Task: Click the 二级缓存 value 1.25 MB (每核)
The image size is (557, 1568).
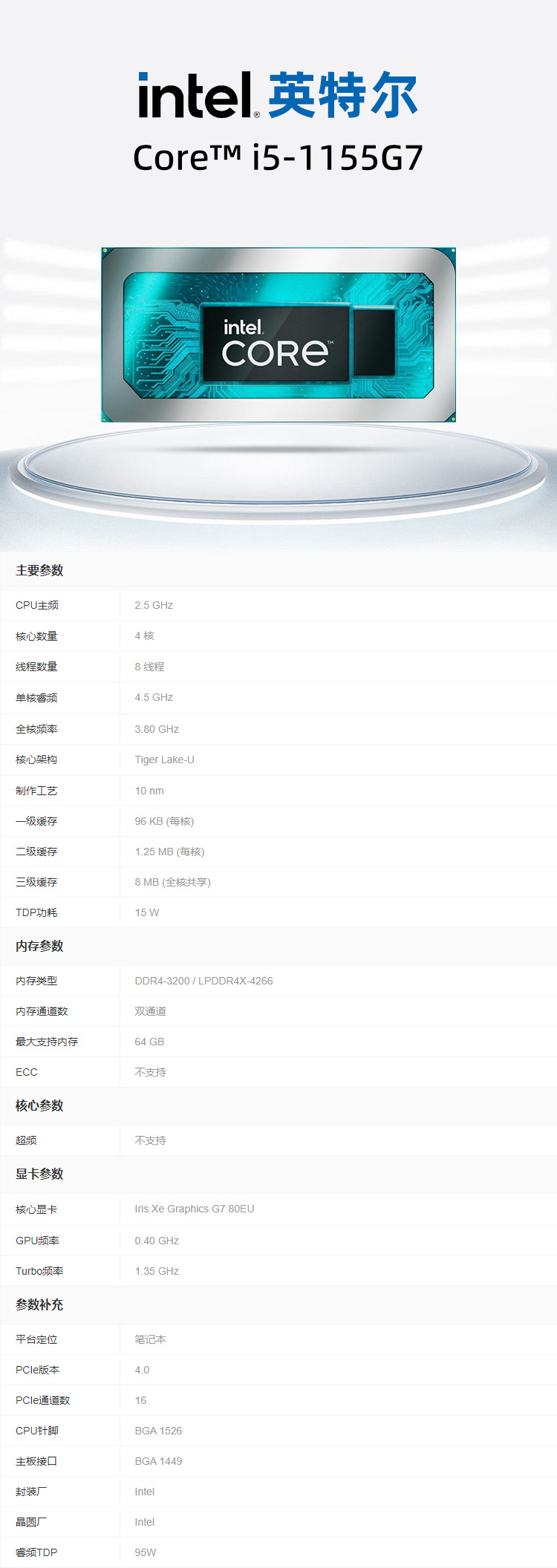Action: pyautogui.click(x=169, y=852)
